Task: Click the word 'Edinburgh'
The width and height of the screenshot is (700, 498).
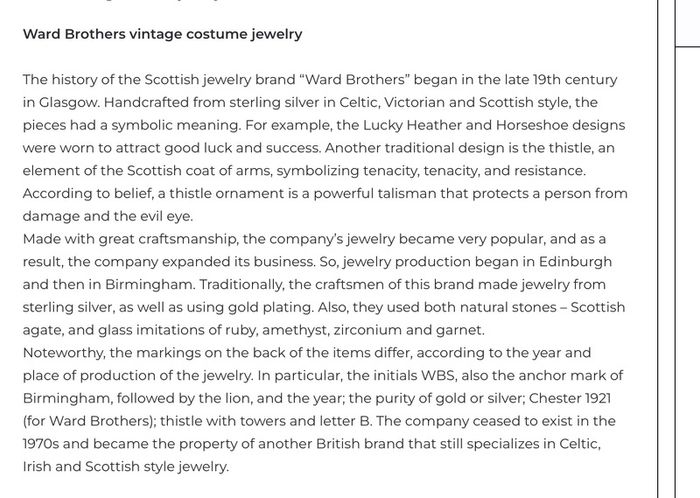Action: 575,262
